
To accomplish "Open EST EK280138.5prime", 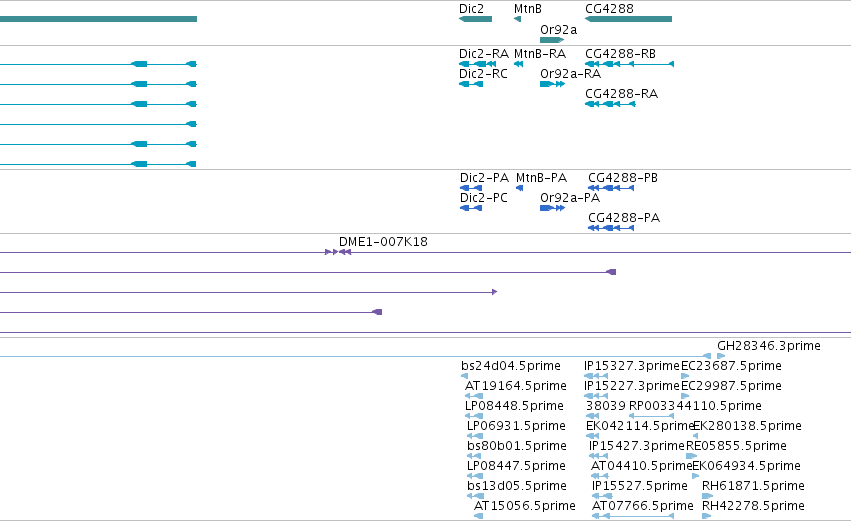I will pos(747,426).
